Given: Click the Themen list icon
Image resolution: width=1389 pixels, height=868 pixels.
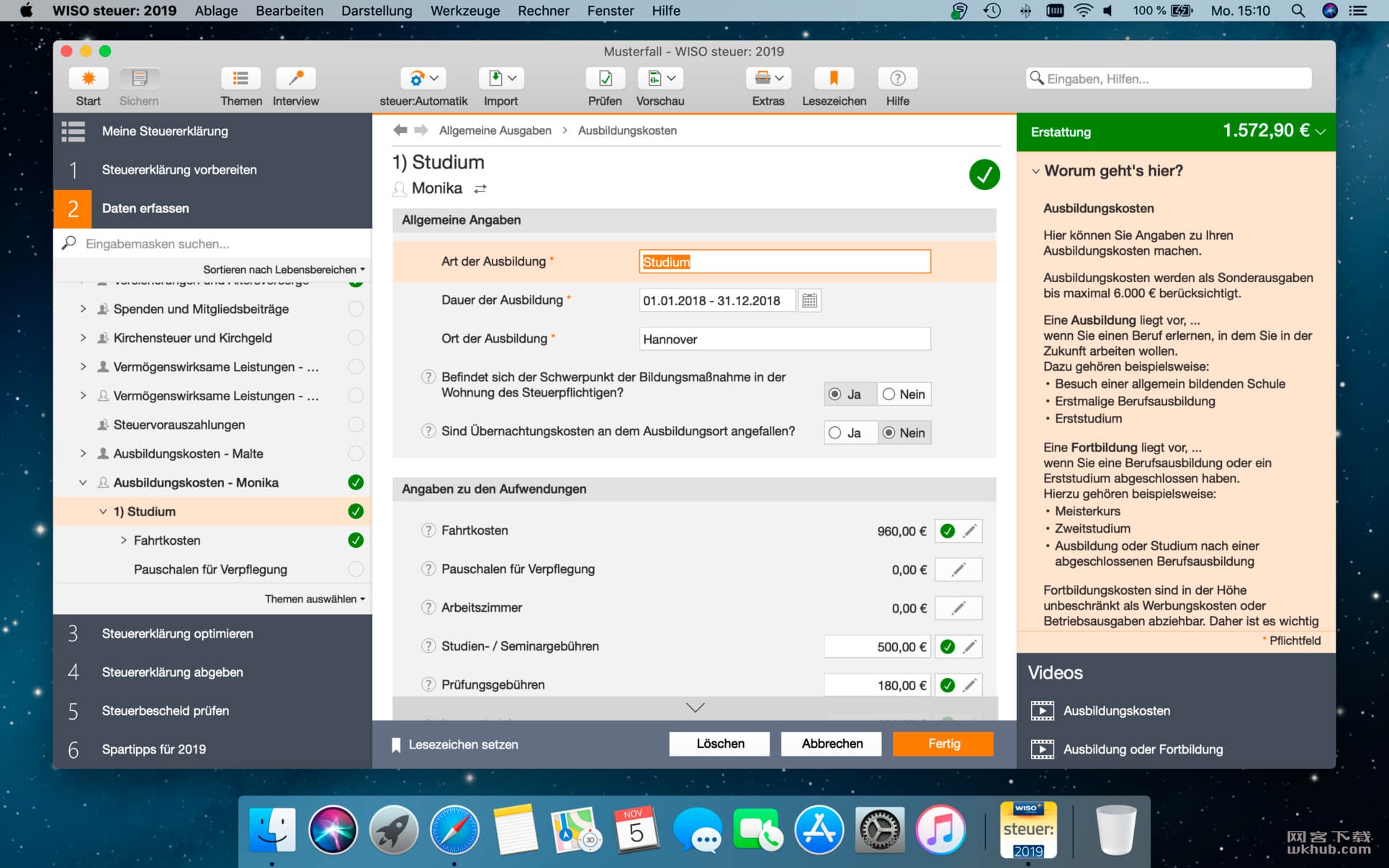Looking at the screenshot, I should (241, 78).
